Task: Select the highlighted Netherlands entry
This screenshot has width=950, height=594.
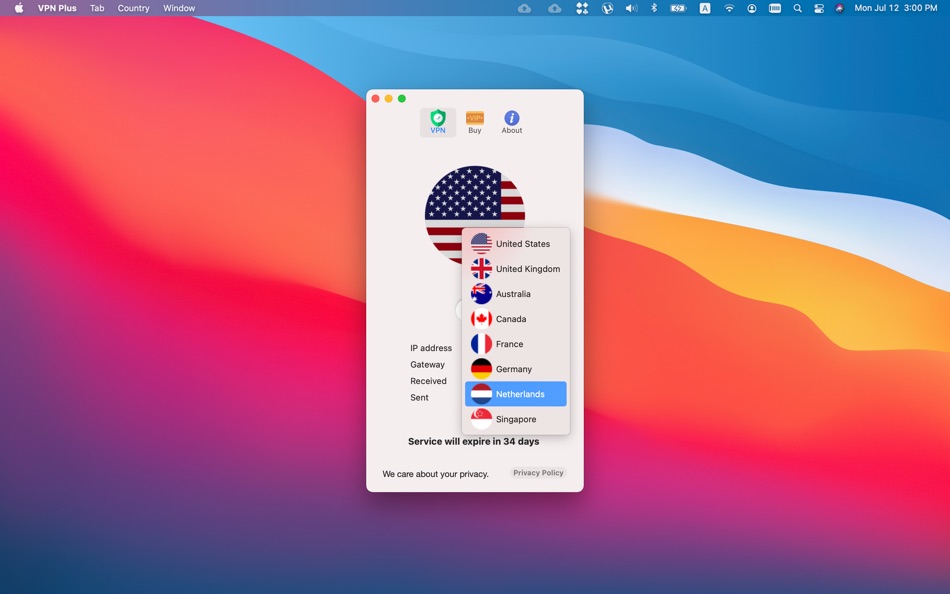Action: 516,394
